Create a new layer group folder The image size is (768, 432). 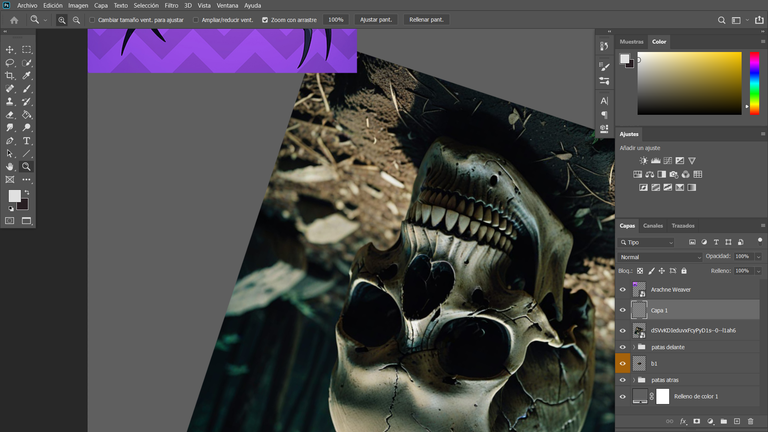723,421
